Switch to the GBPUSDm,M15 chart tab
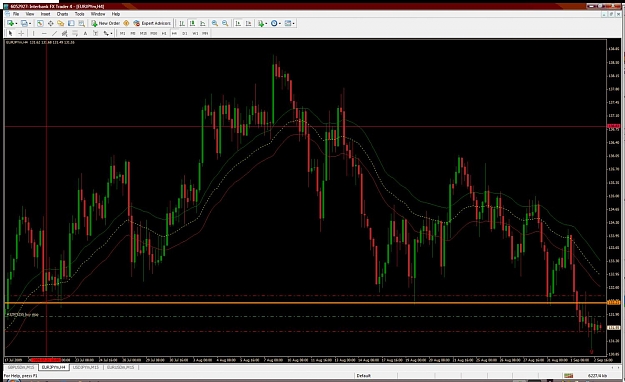 [x=22, y=367]
